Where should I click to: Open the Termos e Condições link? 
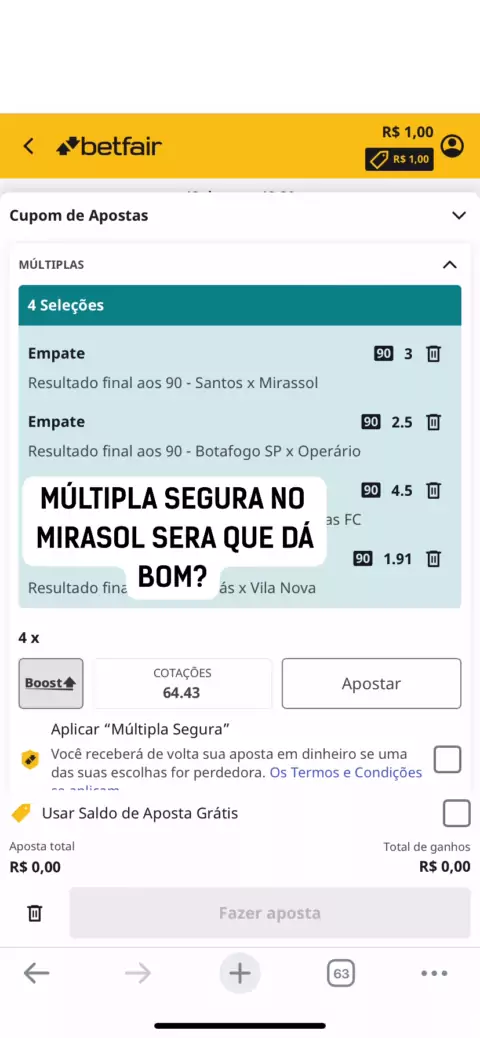tap(346, 773)
